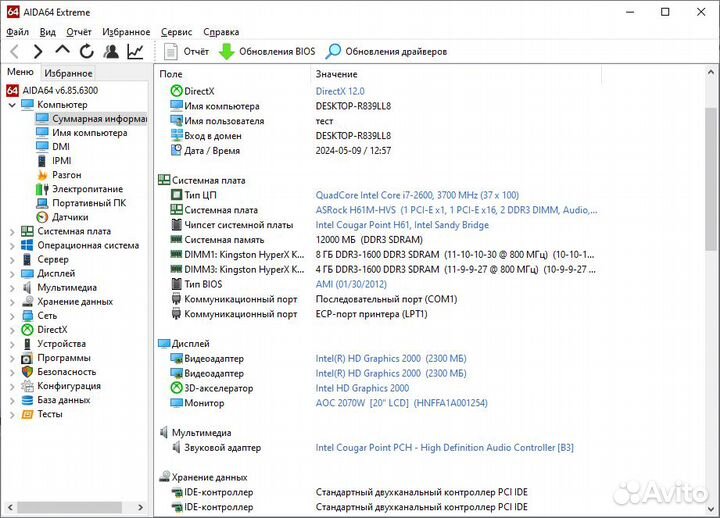The width and height of the screenshot is (720, 518).
Task: Expand the Дисплей tree node
Action: (12, 274)
